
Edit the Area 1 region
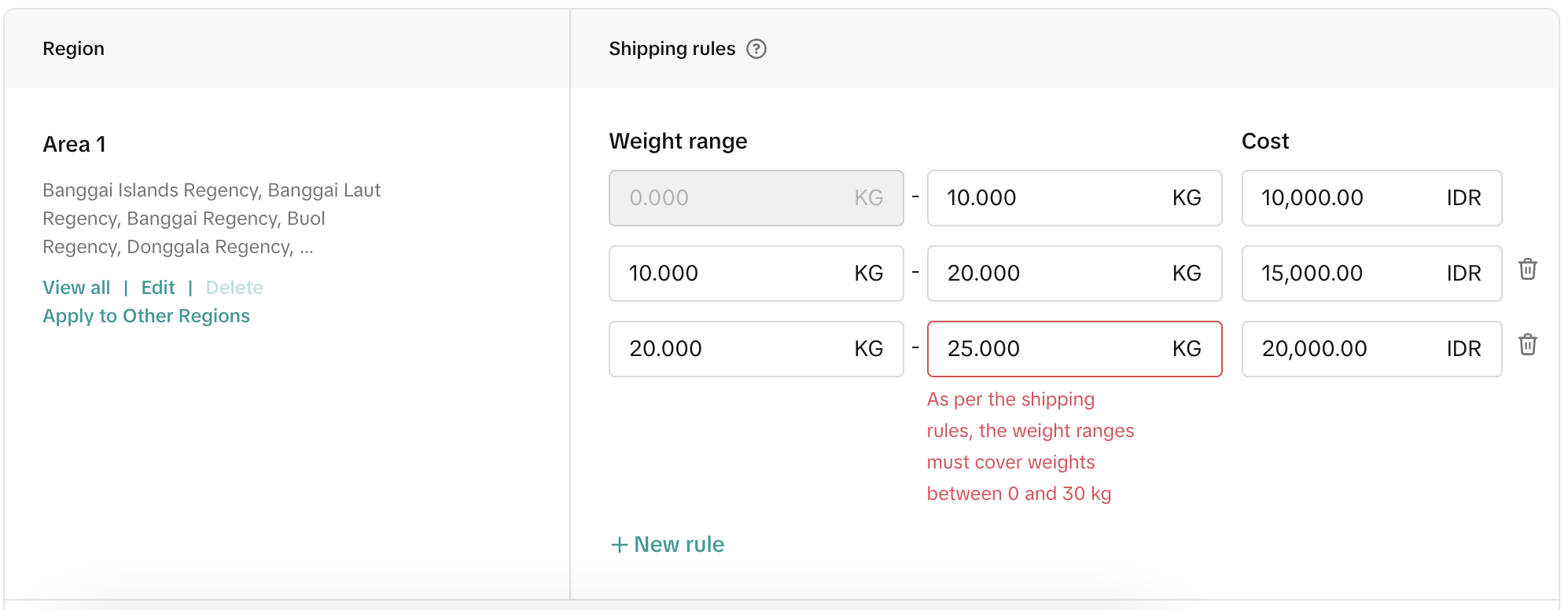pos(158,288)
